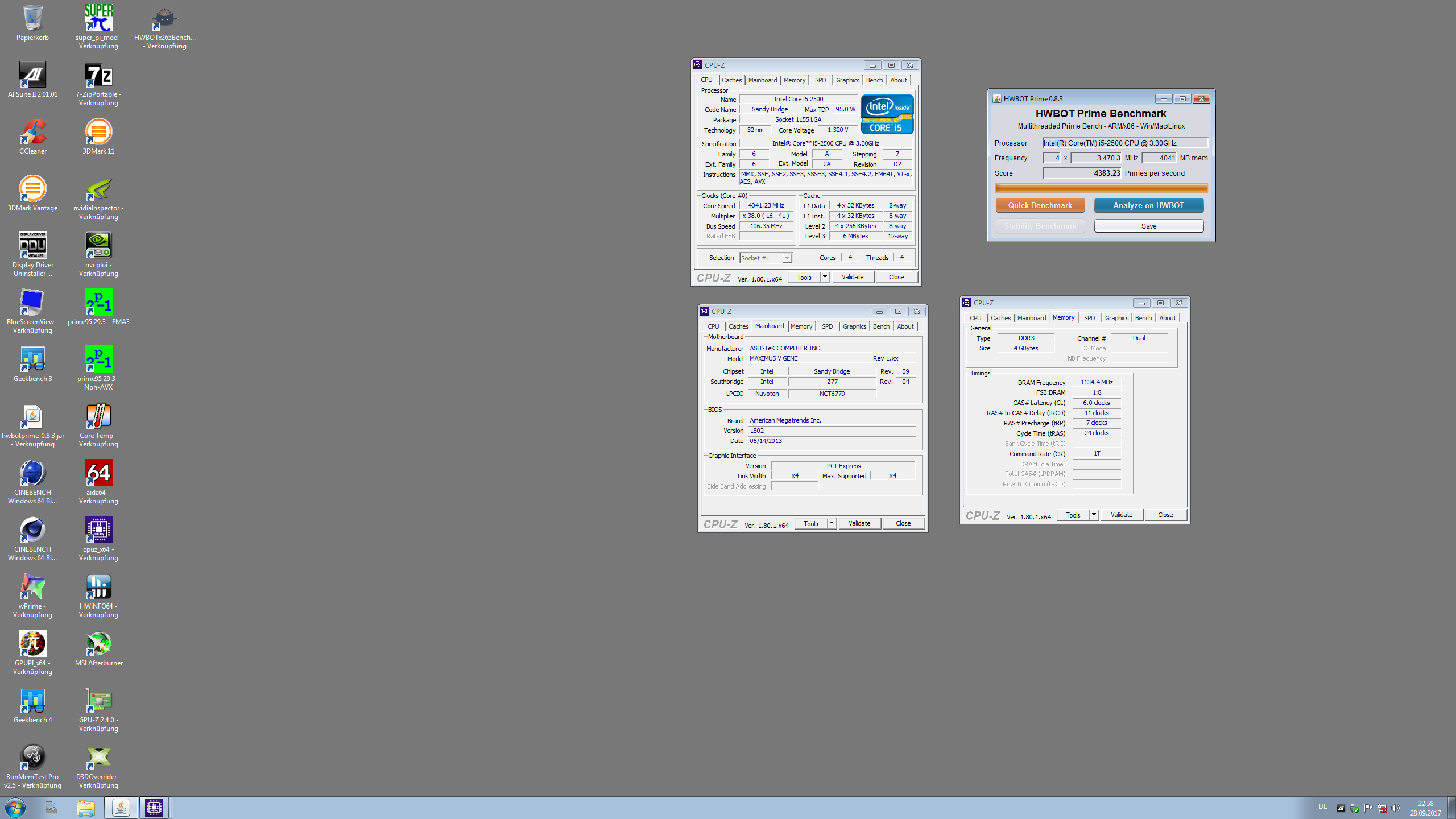This screenshot has width=1456, height=819.
Task: Select Bench tab in top CPU-Z window
Action: [x=874, y=80]
